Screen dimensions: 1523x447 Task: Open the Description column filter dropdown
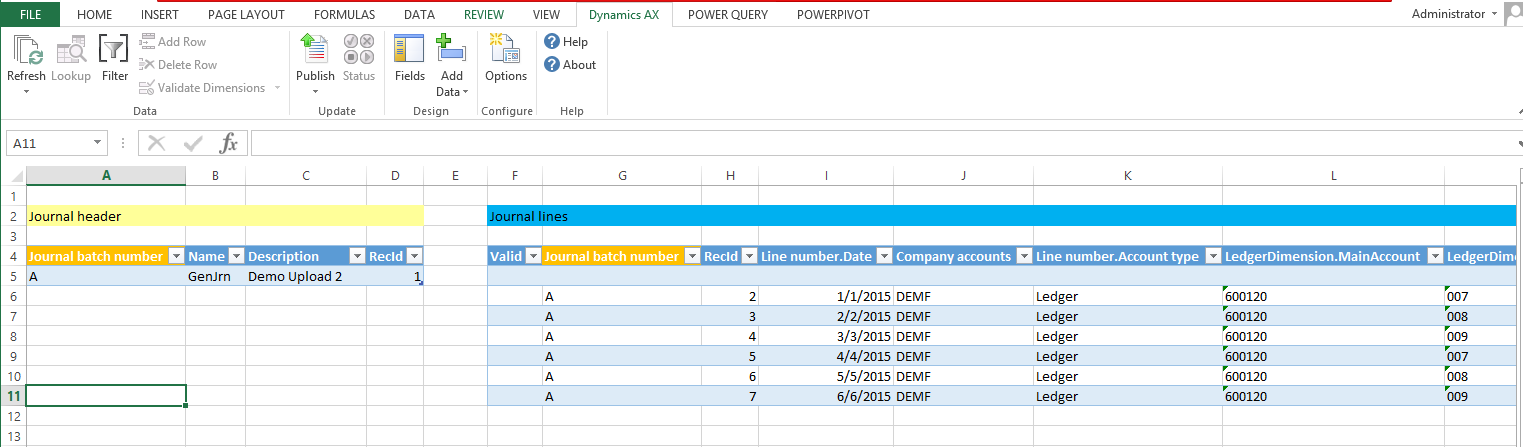[355, 257]
